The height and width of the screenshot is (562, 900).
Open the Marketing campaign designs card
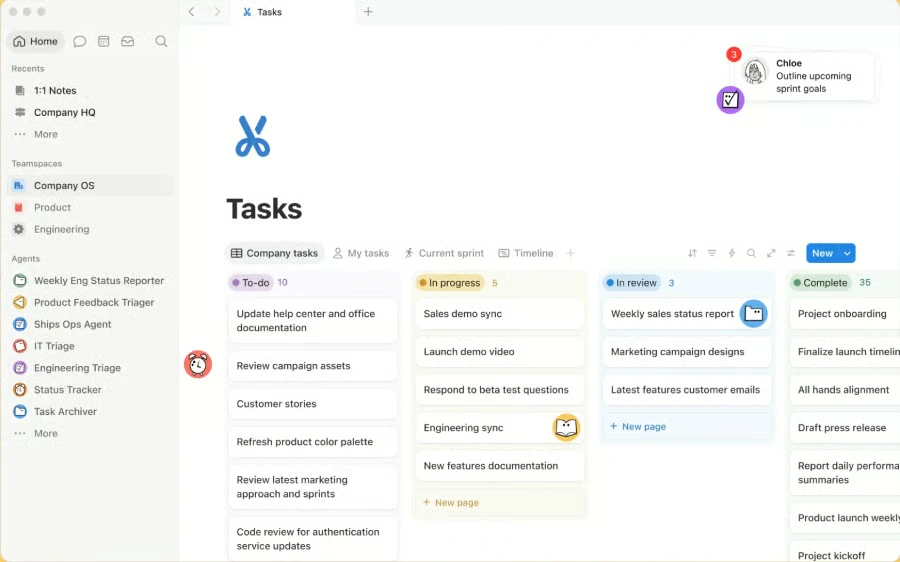coord(687,351)
